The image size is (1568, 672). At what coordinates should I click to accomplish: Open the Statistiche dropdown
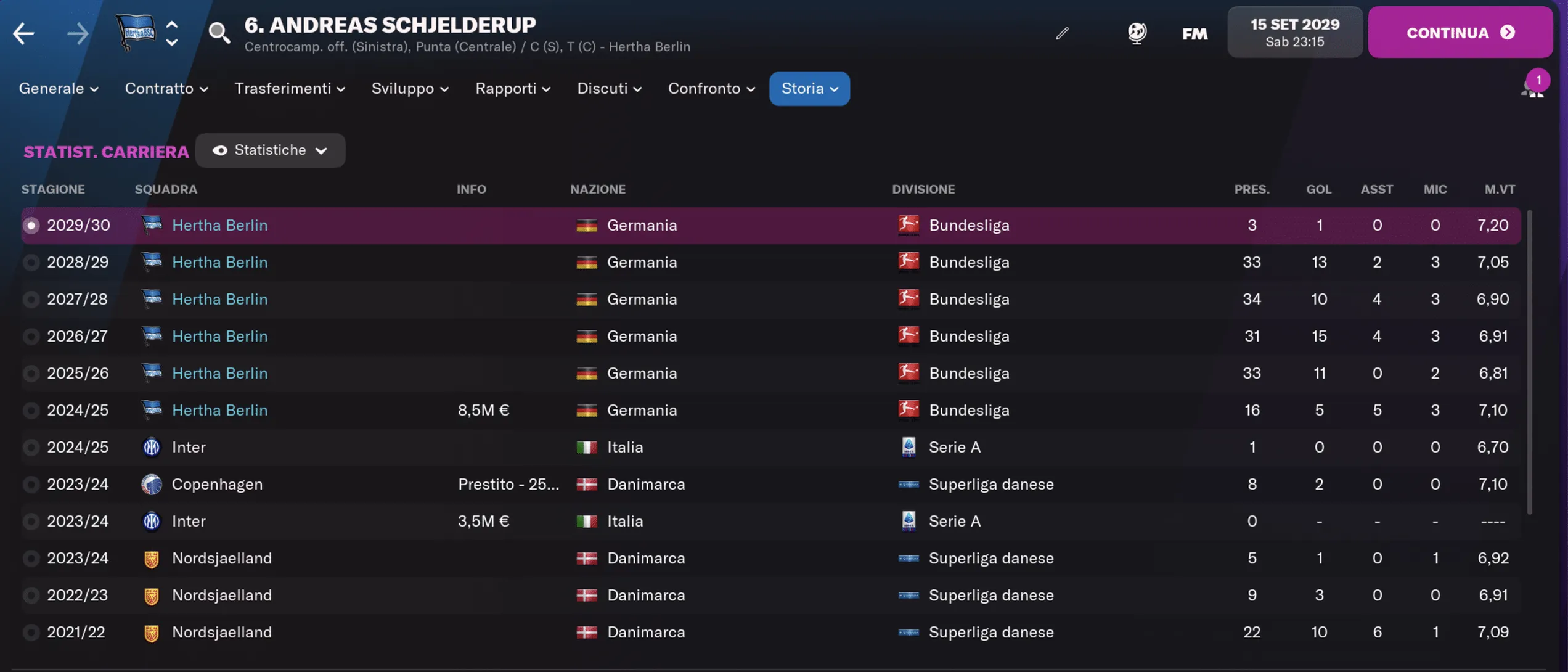point(270,150)
